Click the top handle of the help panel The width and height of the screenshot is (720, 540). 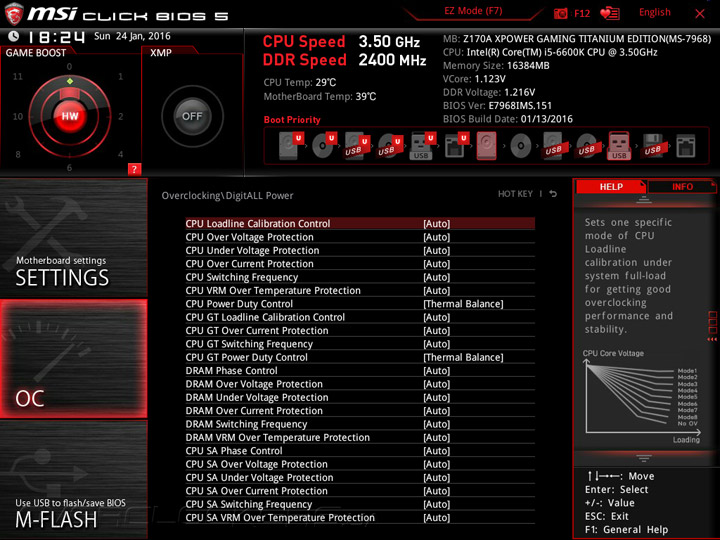click(x=644, y=200)
